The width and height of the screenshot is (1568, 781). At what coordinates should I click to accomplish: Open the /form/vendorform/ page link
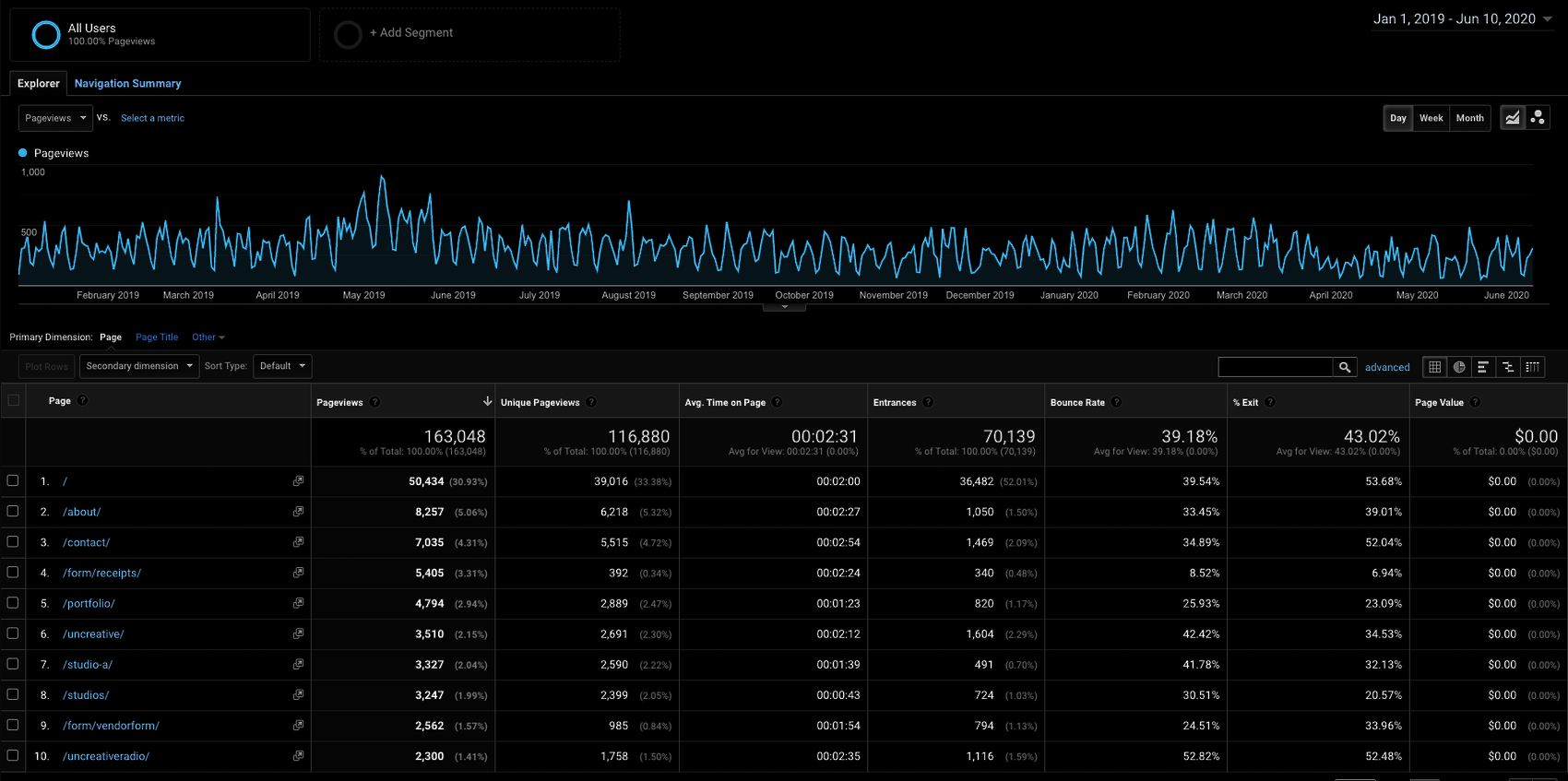pyautogui.click(x=111, y=726)
